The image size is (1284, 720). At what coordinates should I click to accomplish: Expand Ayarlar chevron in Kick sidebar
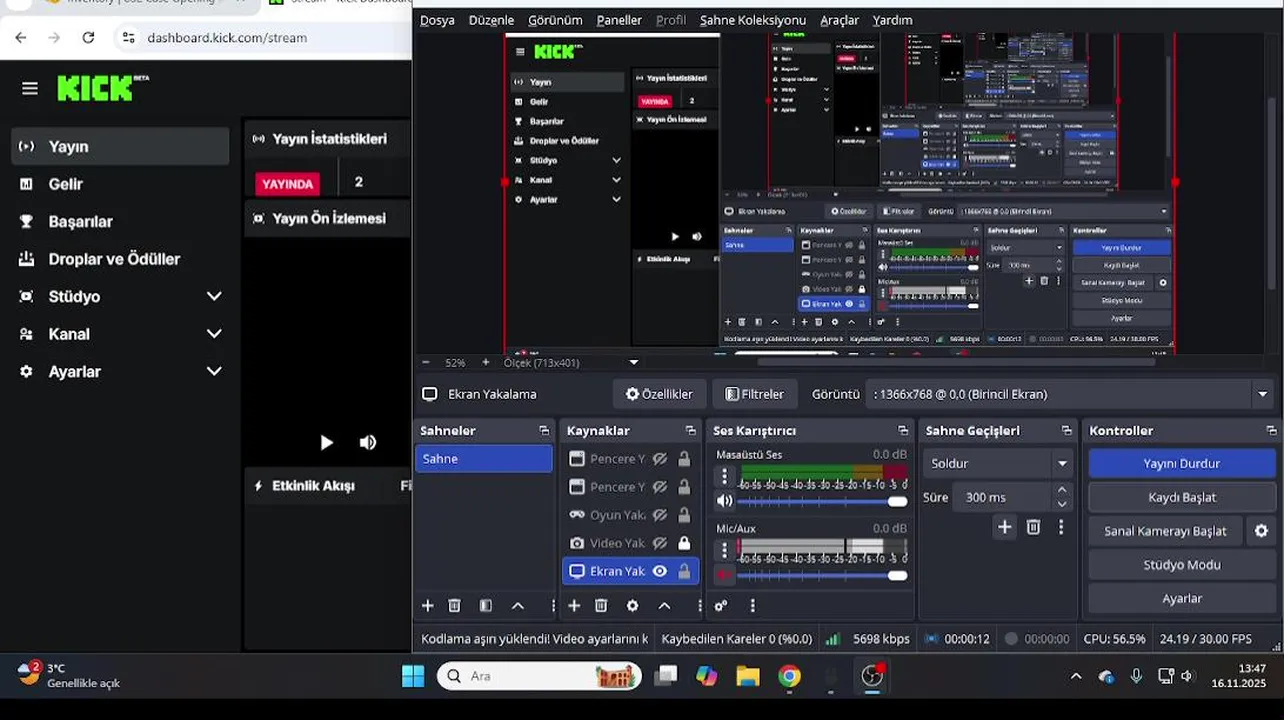point(213,371)
